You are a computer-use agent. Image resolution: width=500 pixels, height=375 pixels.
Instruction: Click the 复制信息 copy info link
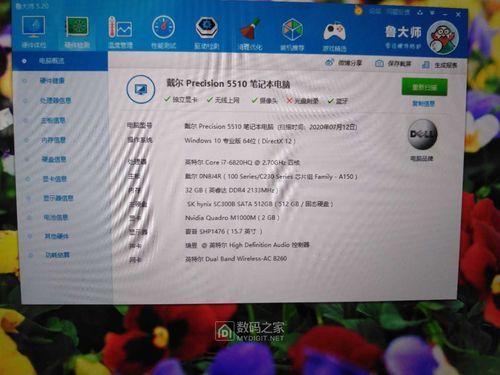pos(424,104)
